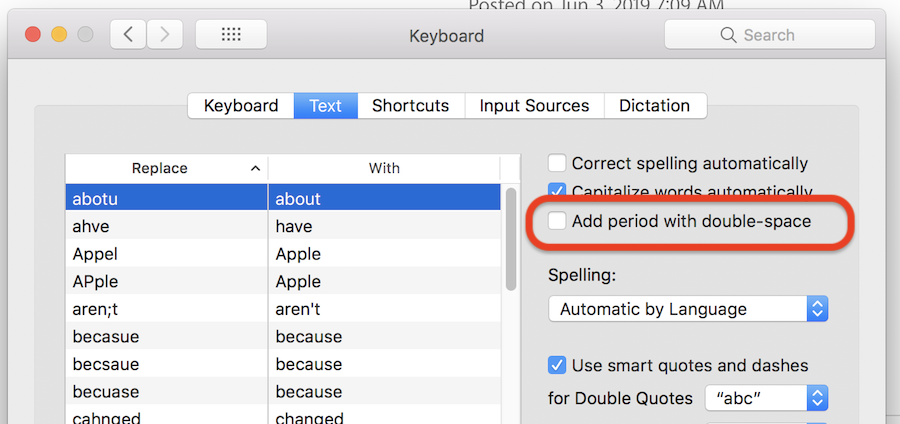
Task: Select the aren;t replacement row
Action: click(x=166, y=309)
